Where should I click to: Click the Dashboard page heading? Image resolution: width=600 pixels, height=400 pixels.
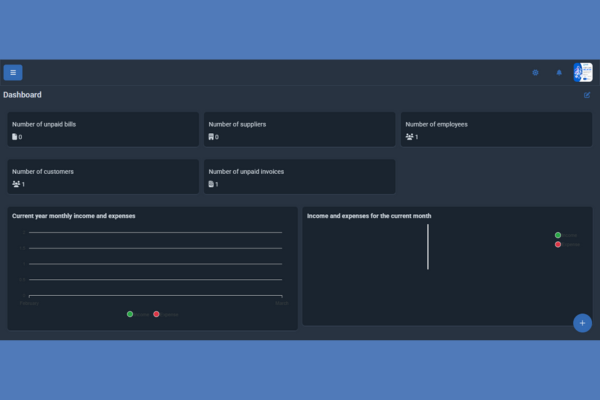(23, 95)
